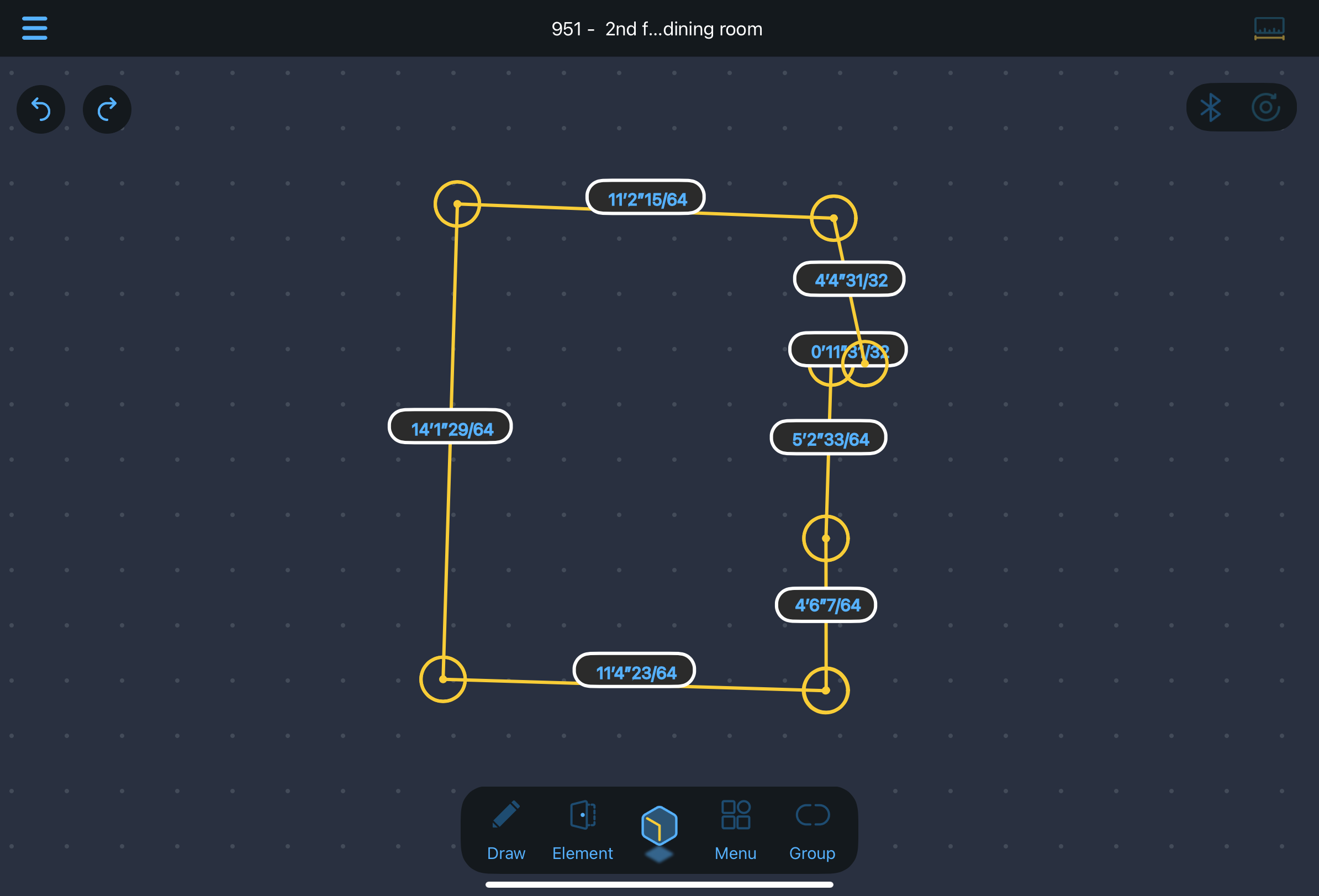The width and height of the screenshot is (1319, 896).
Task: Edit the 14'1"29/64 left wall measurement
Action: [x=451, y=428]
